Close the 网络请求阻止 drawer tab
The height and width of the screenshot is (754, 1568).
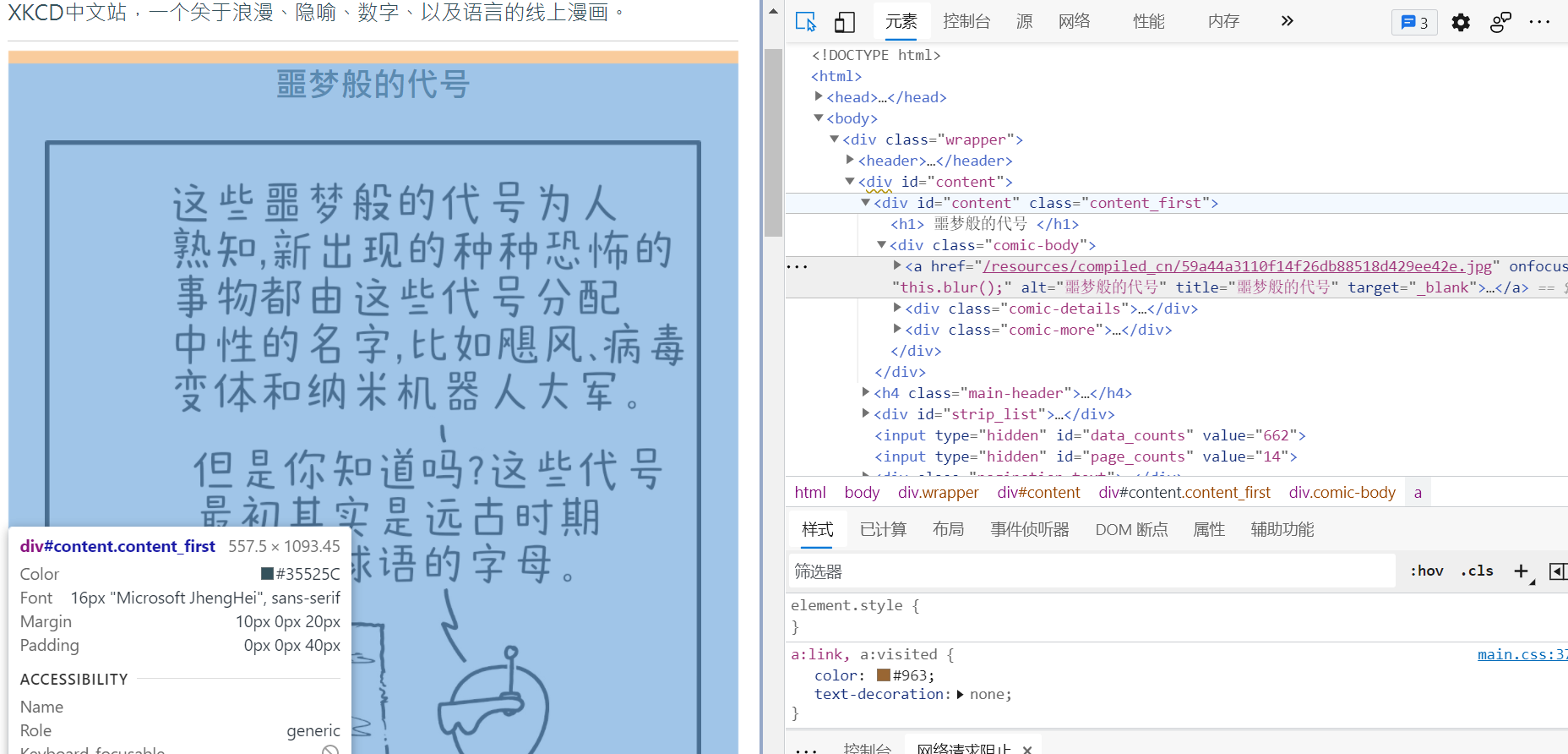click(x=1027, y=749)
